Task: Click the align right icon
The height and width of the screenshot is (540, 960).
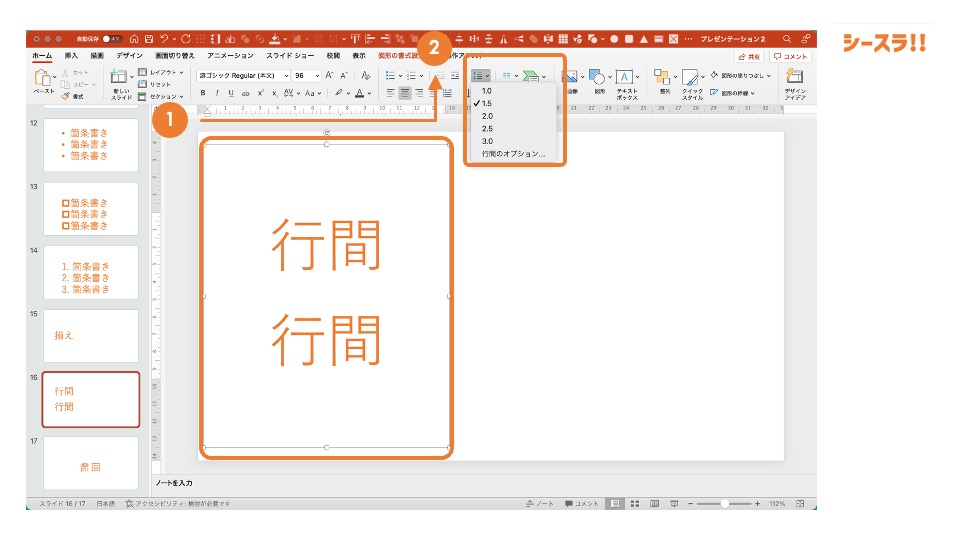Action: 419,93
